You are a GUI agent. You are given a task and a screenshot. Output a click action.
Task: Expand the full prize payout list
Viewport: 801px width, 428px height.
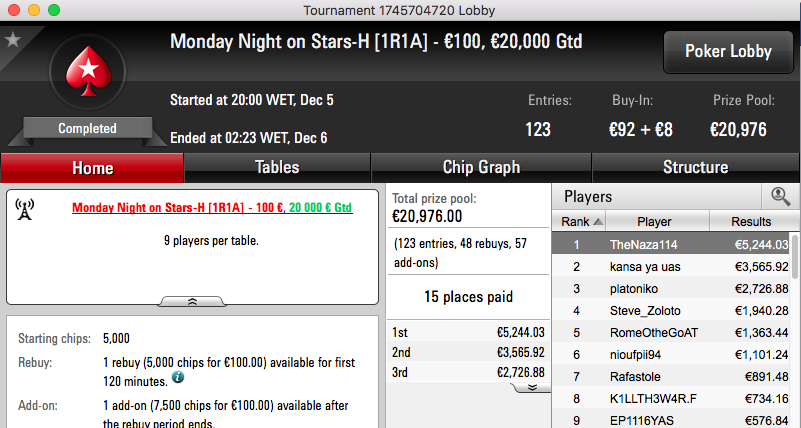pyautogui.click(x=531, y=388)
